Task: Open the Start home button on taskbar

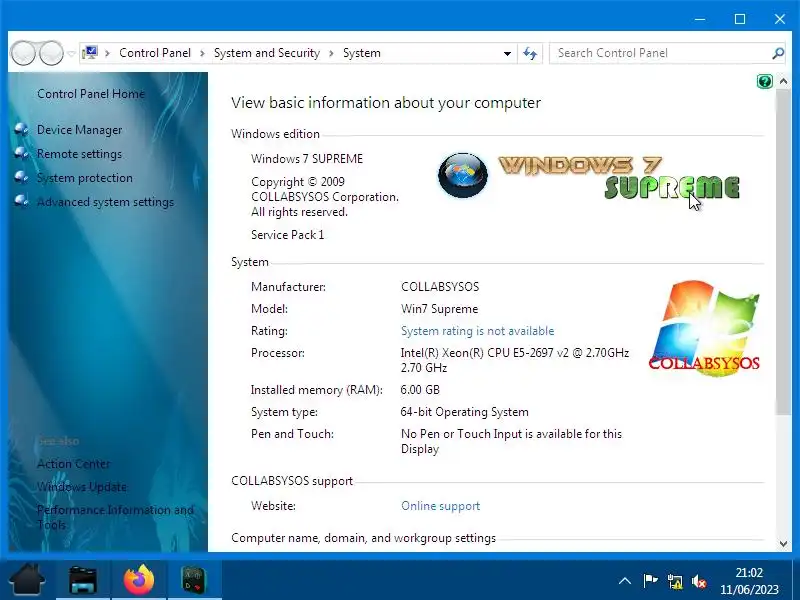Action: pos(27,580)
